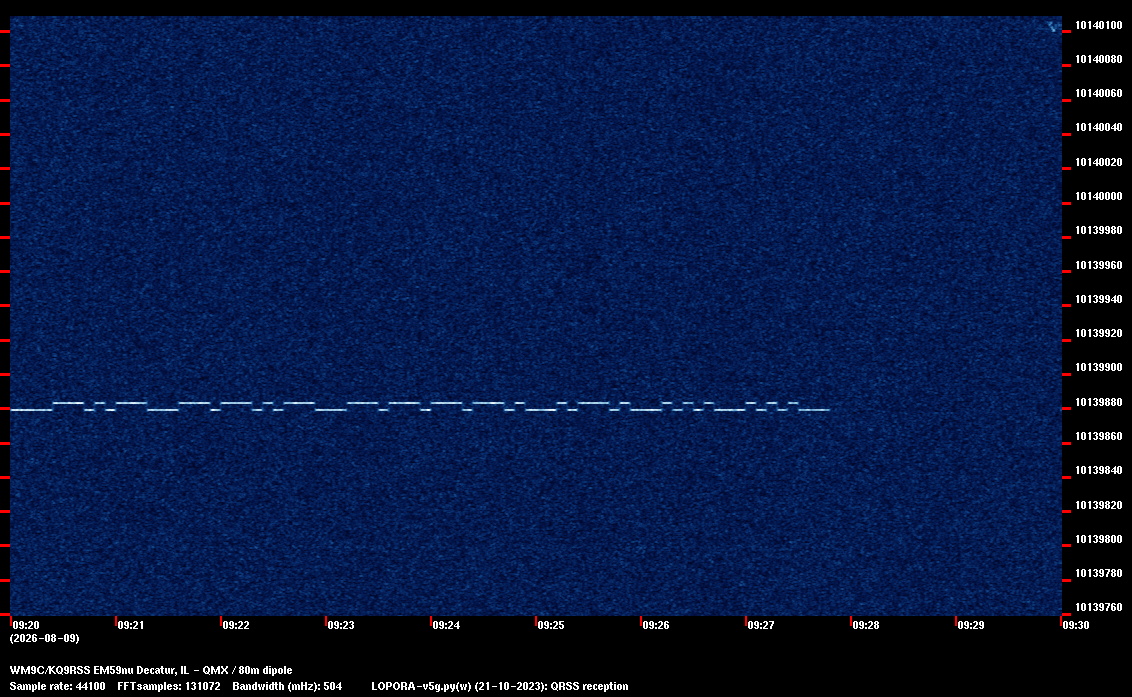Image resolution: width=1132 pixels, height=697 pixels.
Task: Click the FFTsamples: 131072 text
Action: [169, 686]
